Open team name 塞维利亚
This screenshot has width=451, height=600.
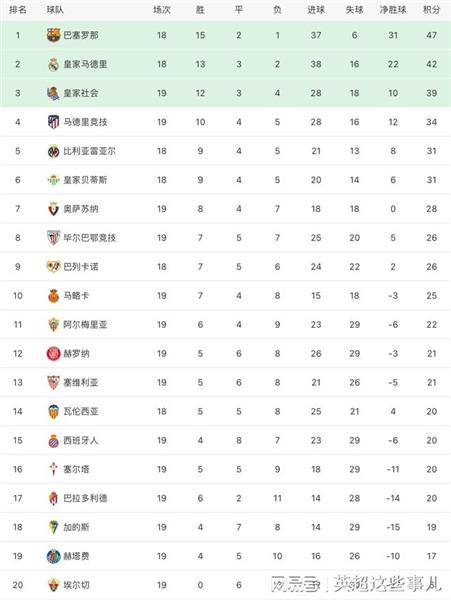pyautogui.click(x=81, y=382)
